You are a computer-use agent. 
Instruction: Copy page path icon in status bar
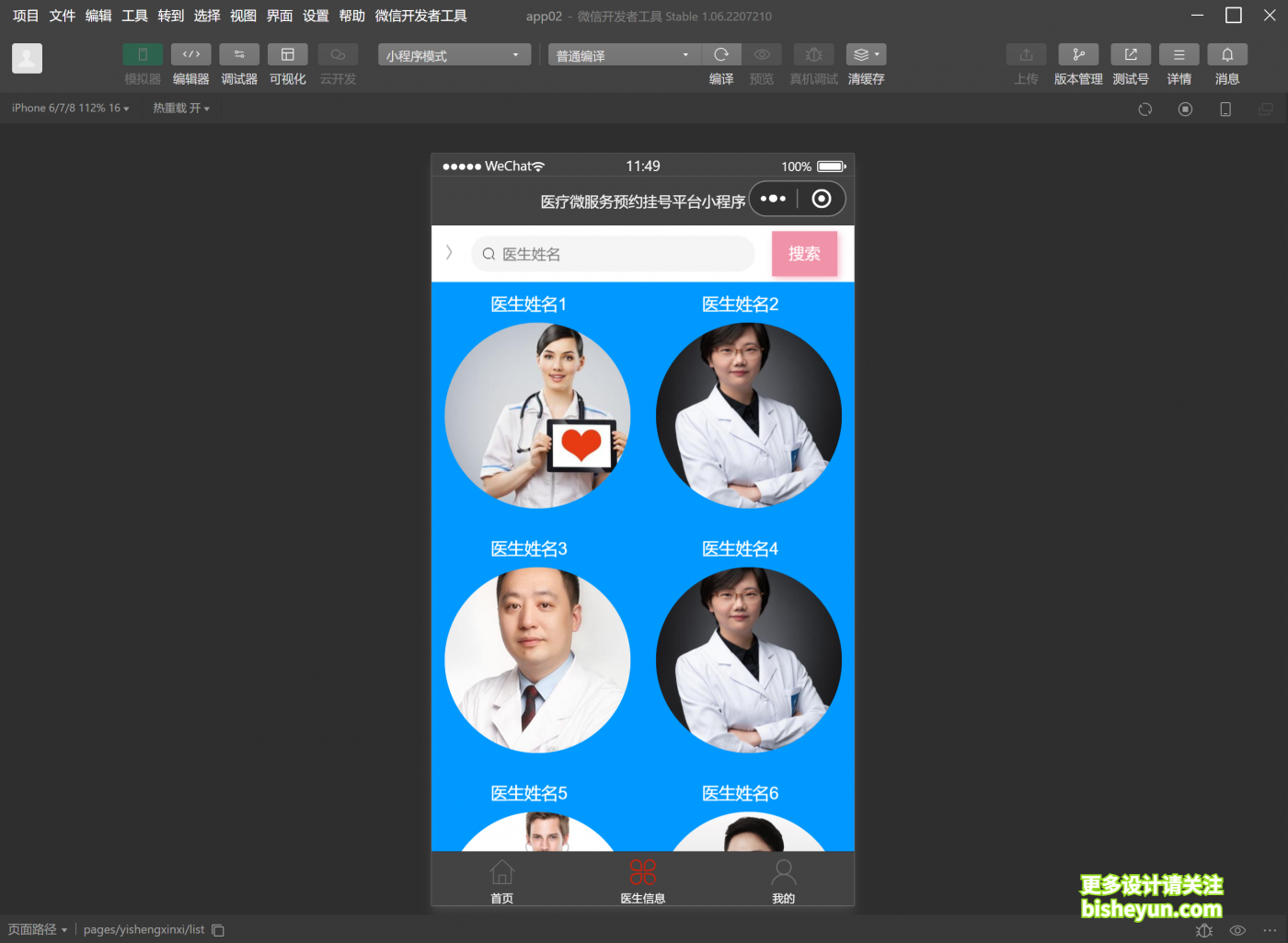point(218,930)
